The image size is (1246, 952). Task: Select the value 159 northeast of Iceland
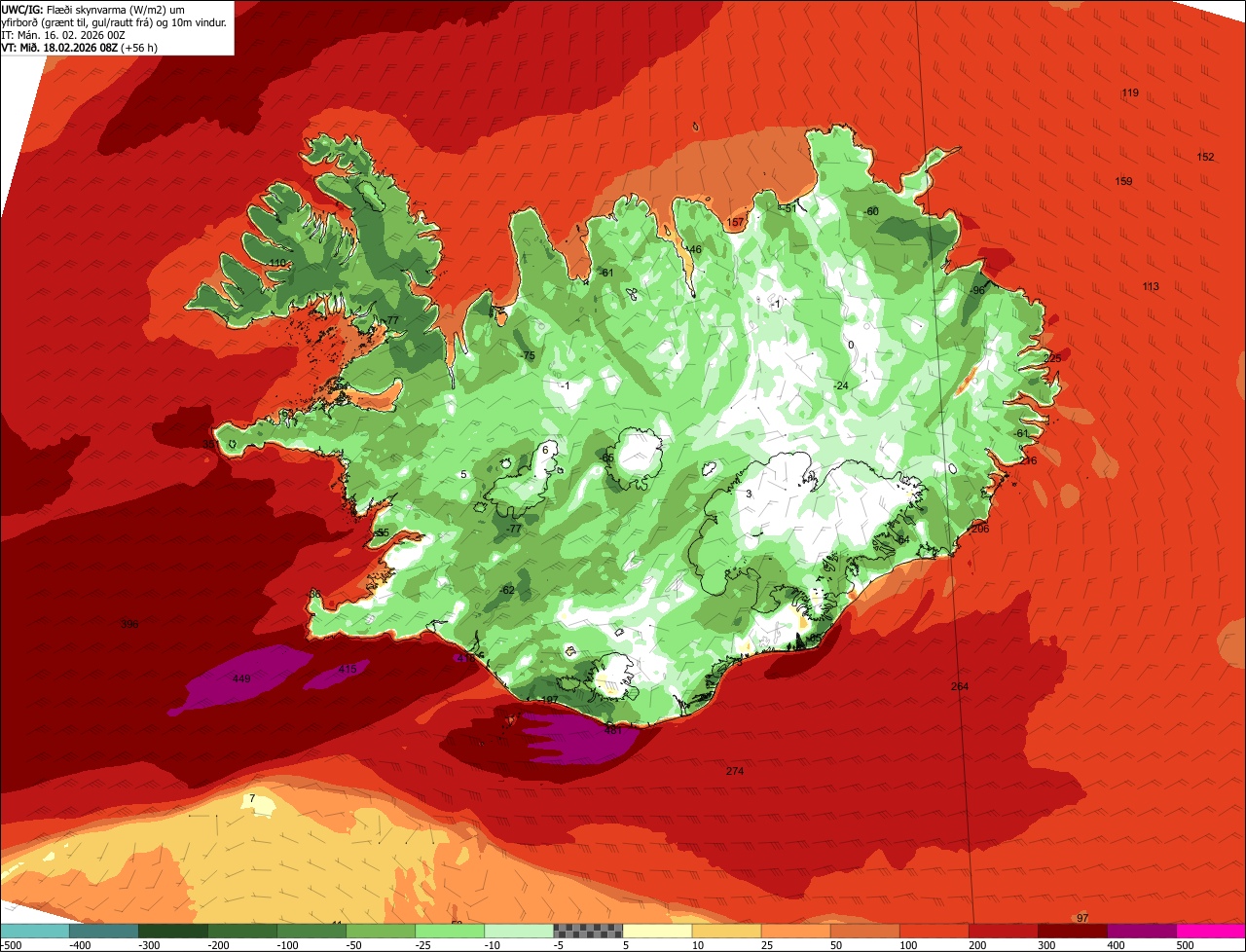[x=1123, y=182]
